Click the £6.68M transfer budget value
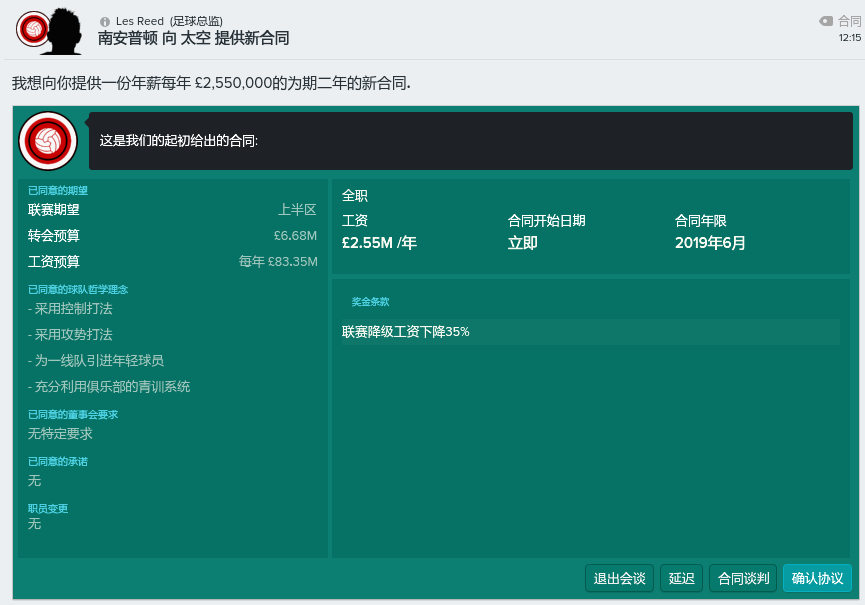The height and width of the screenshot is (605, 865). [295, 235]
